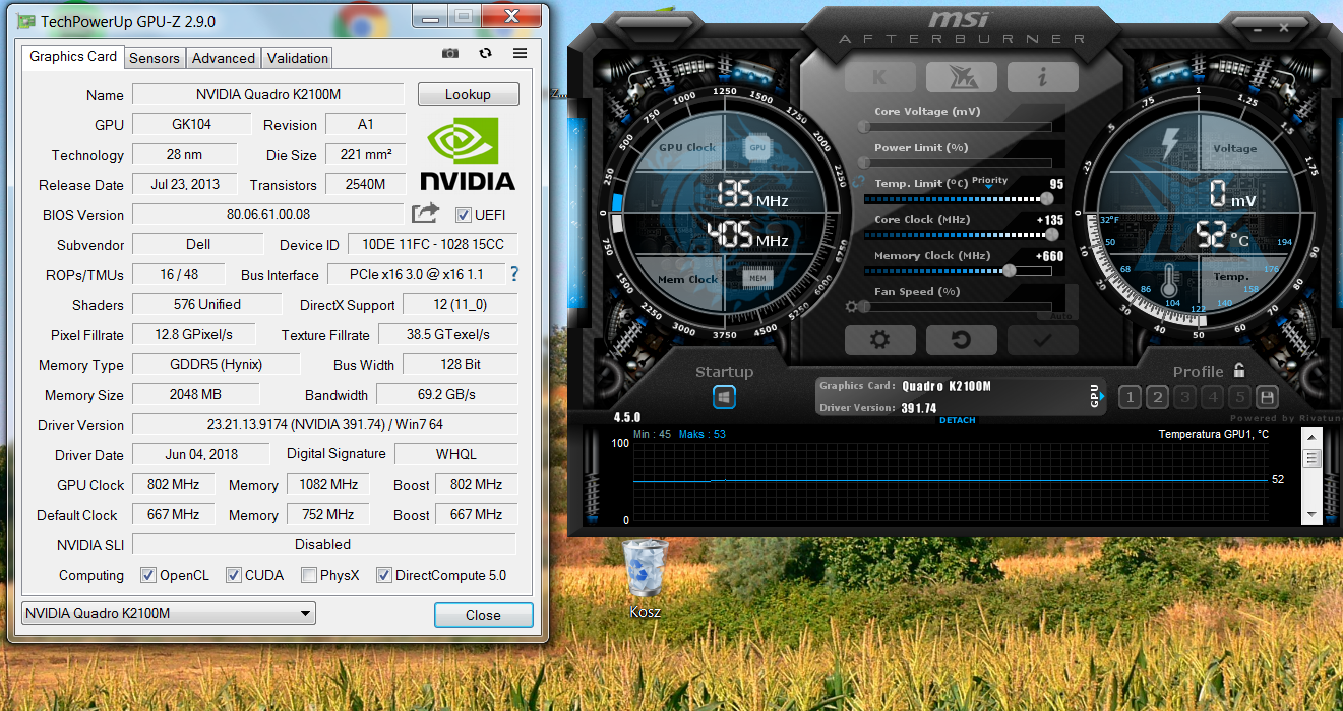Click the Name field NVIDIA Quadro K2100M

coord(268,94)
